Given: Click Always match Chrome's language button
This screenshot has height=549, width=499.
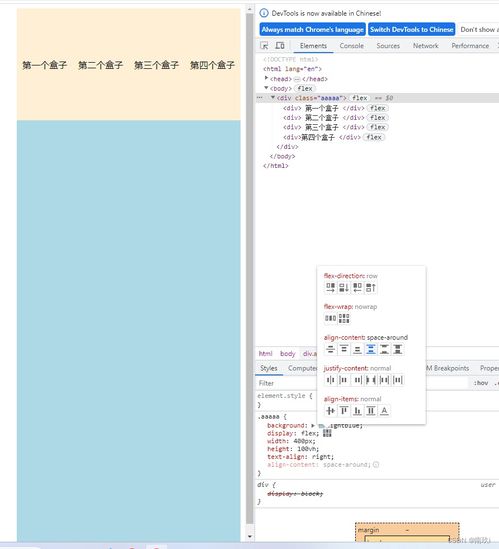Looking at the screenshot, I should pyautogui.click(x=312, y=29).
